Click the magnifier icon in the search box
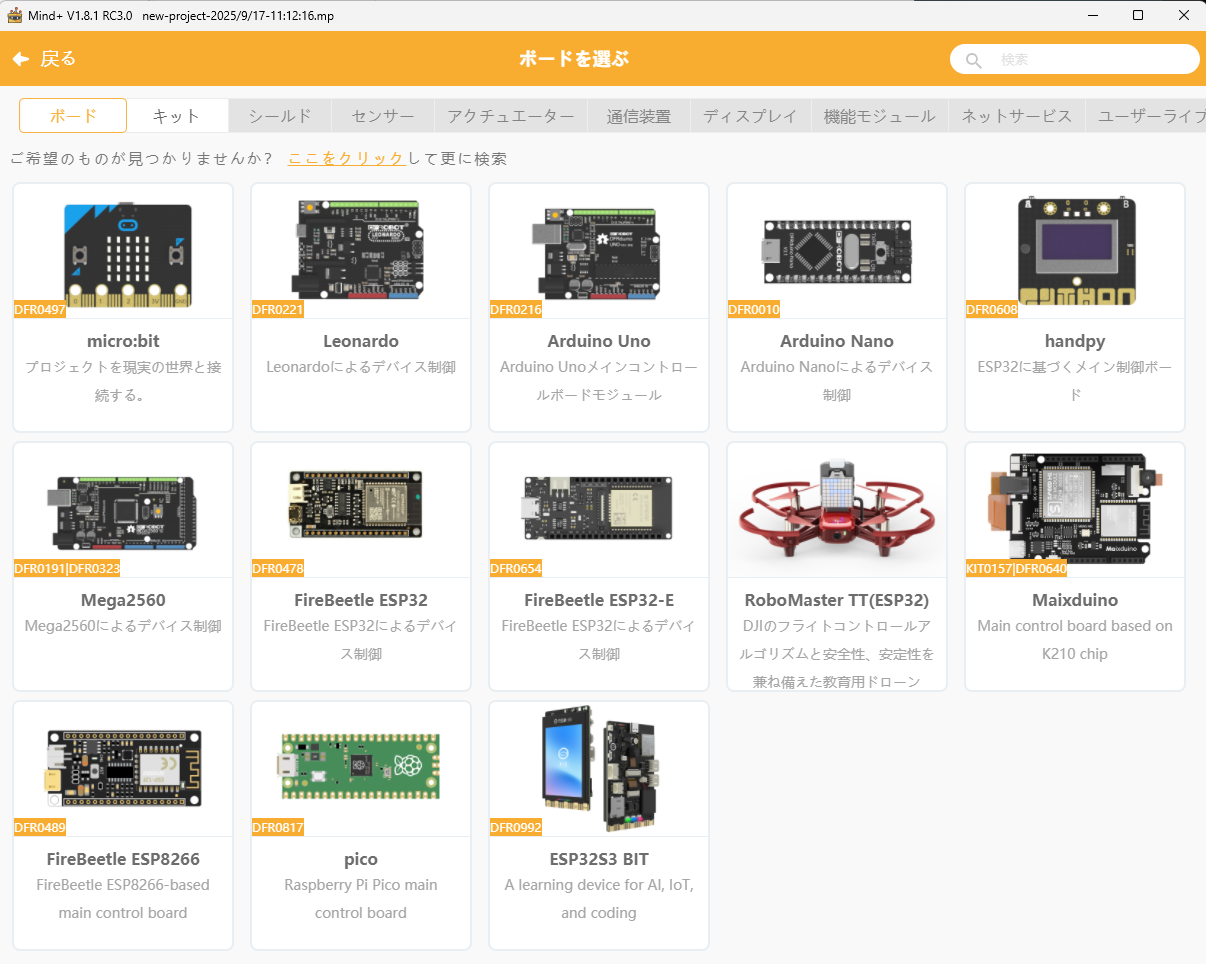Viewport: 1206px width, 964px height. coord(973,60)
